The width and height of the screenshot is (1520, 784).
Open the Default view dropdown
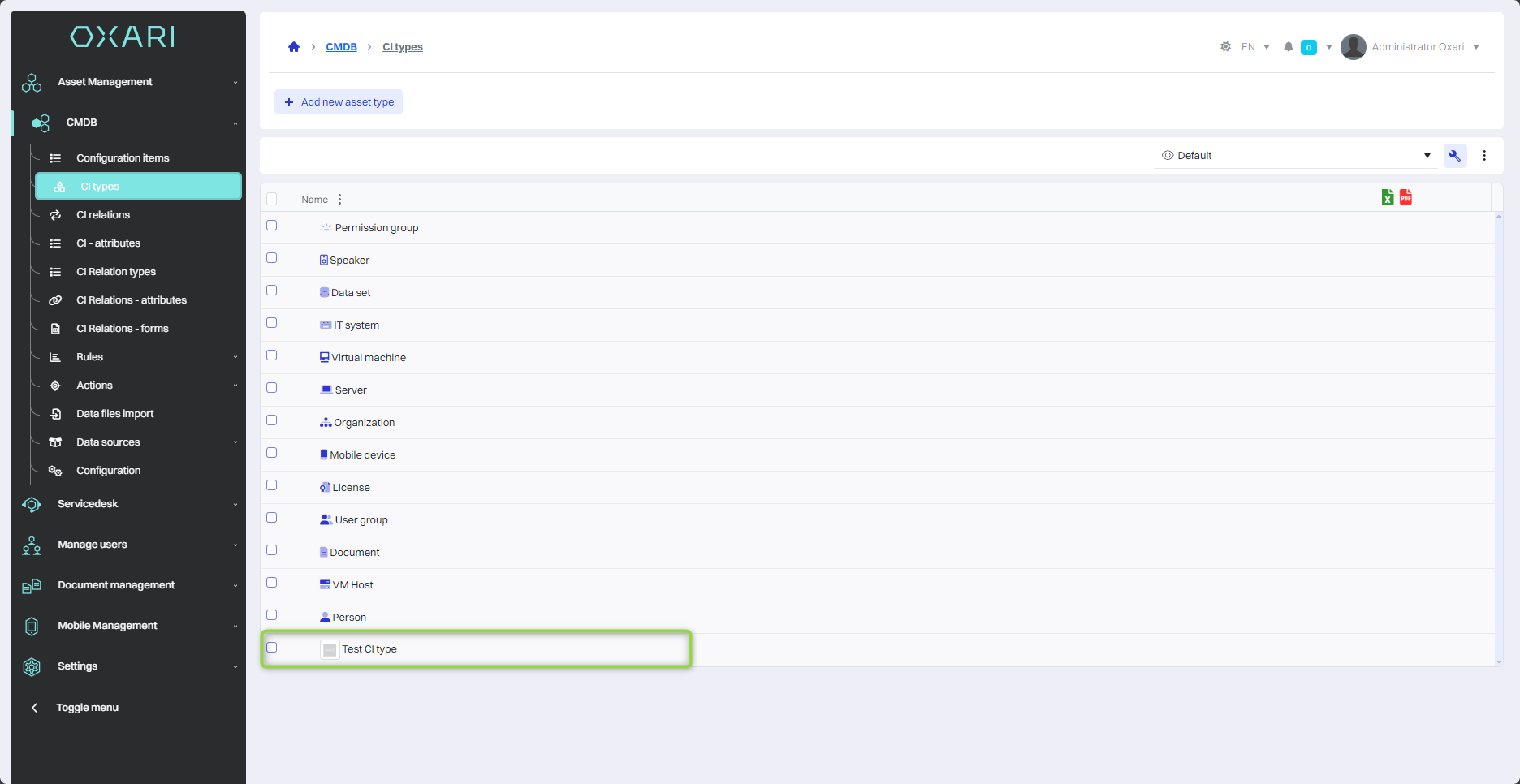(1295, 156)
